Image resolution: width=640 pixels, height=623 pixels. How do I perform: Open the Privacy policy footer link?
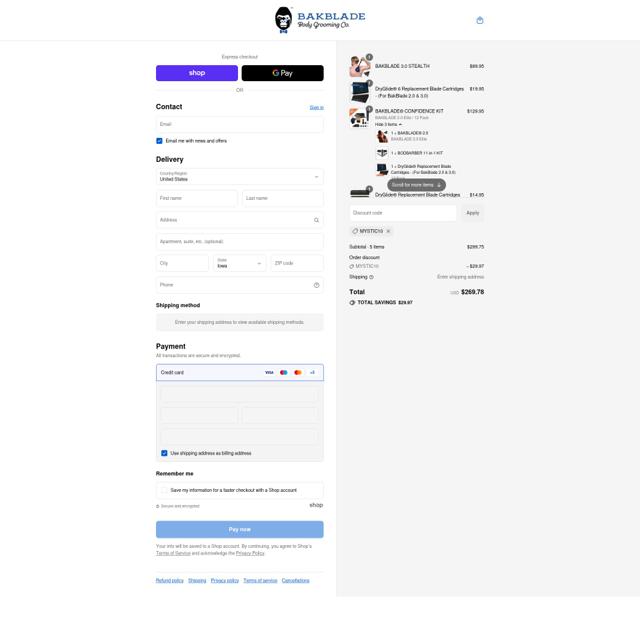click(x=224, y=581)
